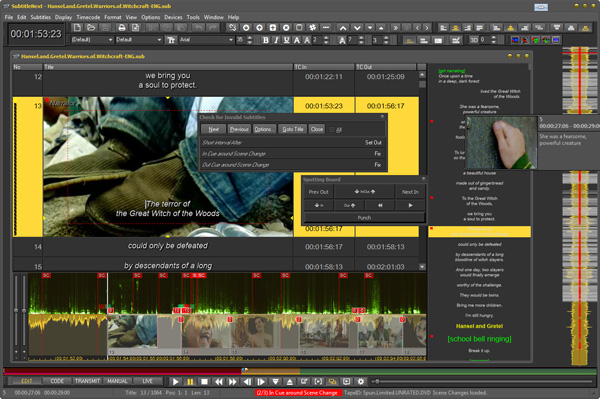The height and width of the screenshot is (399, 600).
Task: Click the Stop playback button
Action: pyautogui.click(x=204, y=381)
